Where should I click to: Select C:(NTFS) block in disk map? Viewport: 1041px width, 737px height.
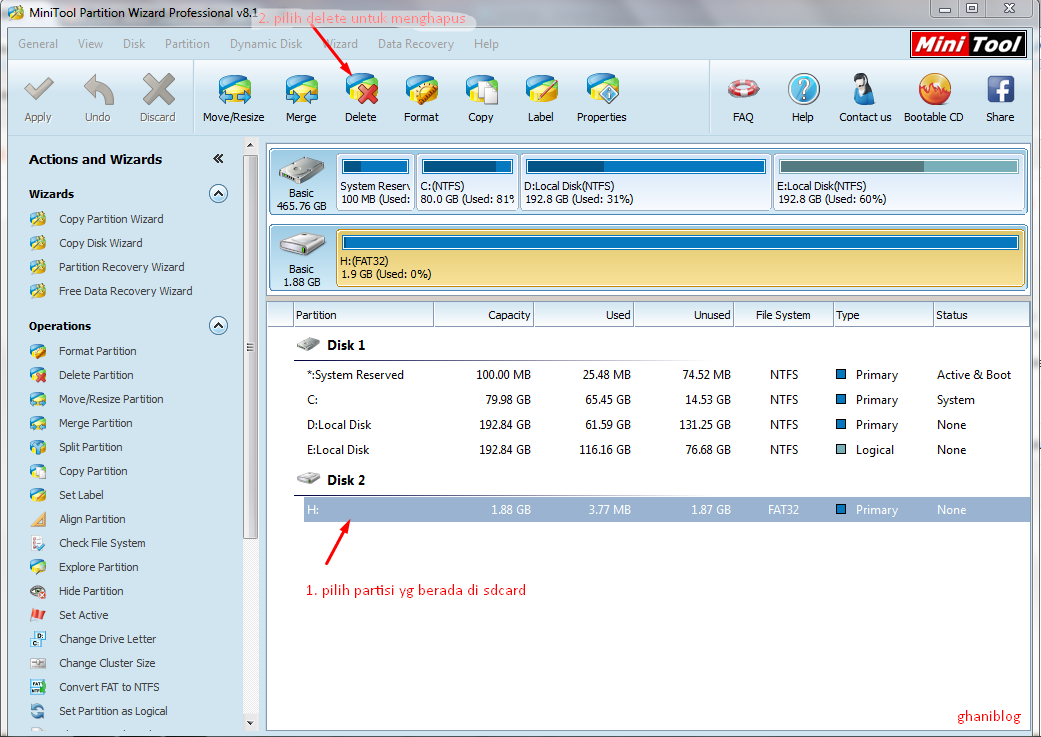point(467,182)
